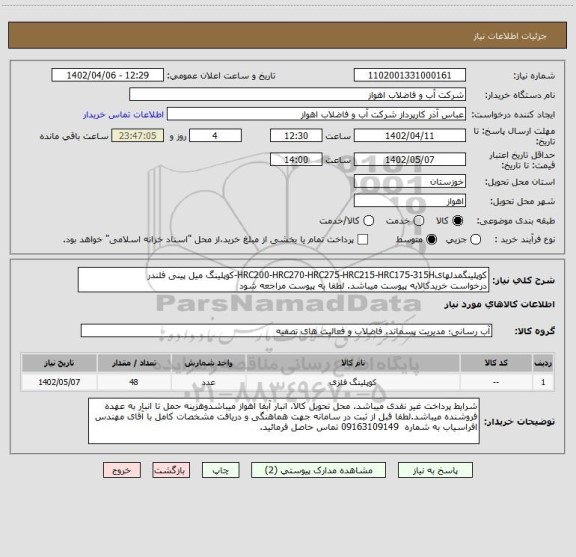Click the شرح کلی نیاز description box
Image resolution: width=576 pixels, height=557 pixels.
(284, 280)
